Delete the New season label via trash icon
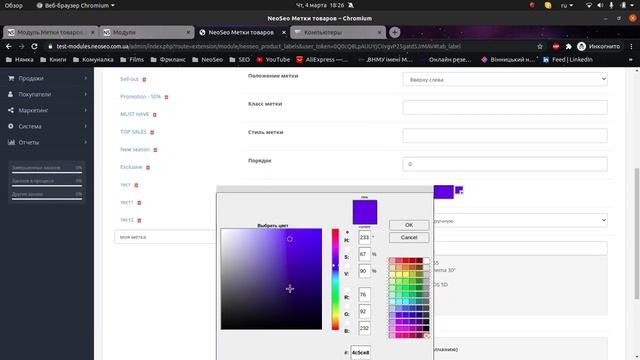This screenshot has width=640, height=360. click(155, 150)
